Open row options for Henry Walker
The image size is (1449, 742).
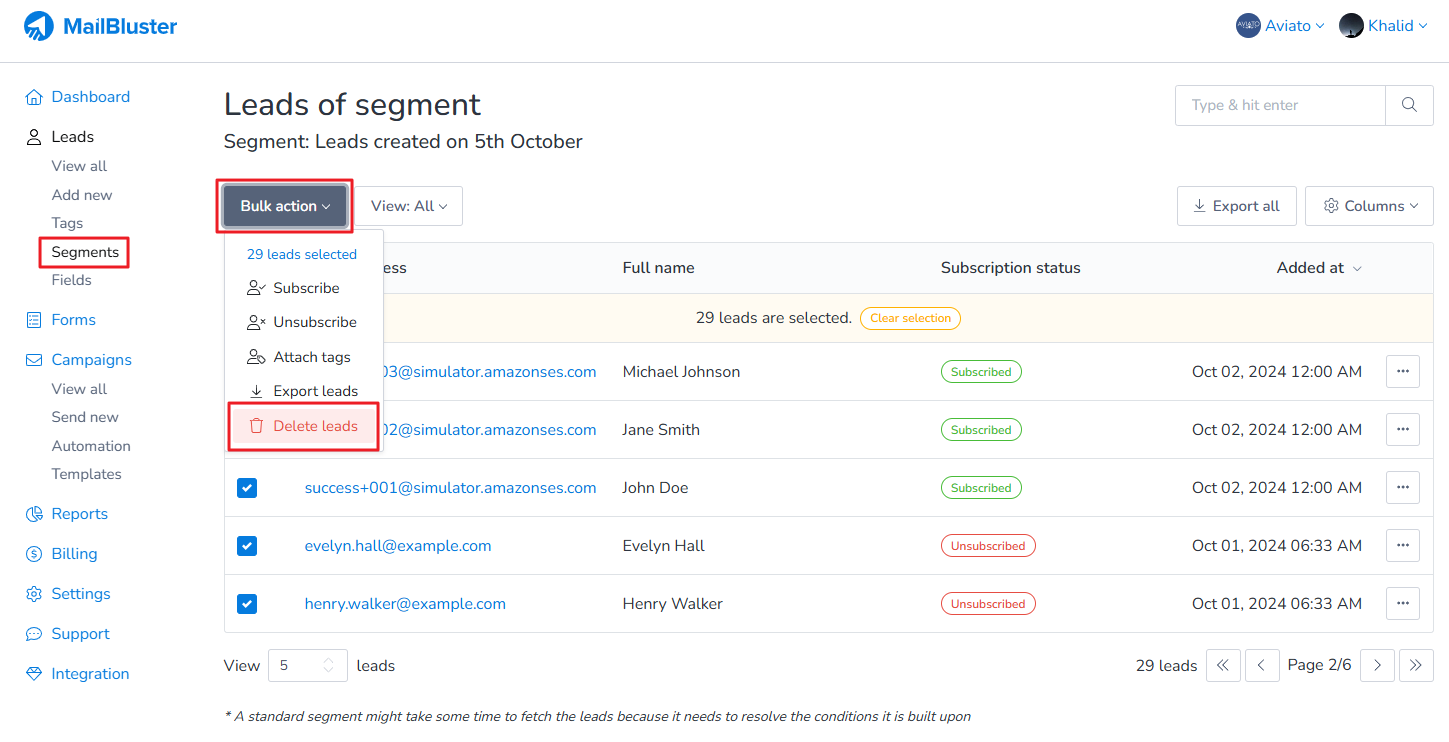(x=1402, y=604)
